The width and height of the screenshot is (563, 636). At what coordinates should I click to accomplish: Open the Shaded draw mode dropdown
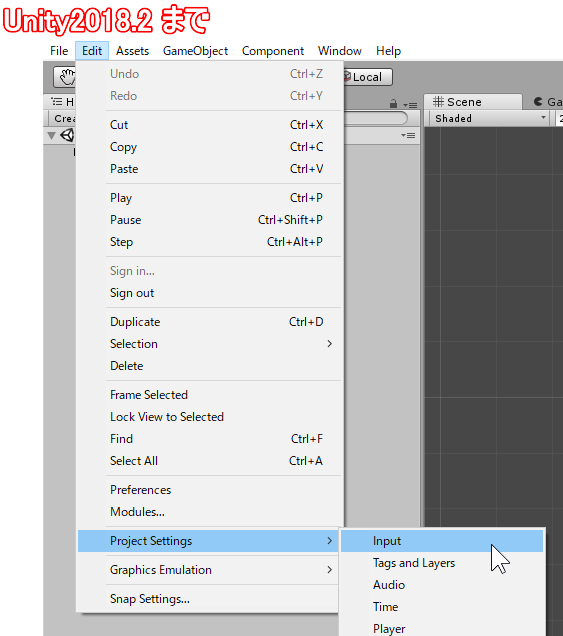coord(489,118)
